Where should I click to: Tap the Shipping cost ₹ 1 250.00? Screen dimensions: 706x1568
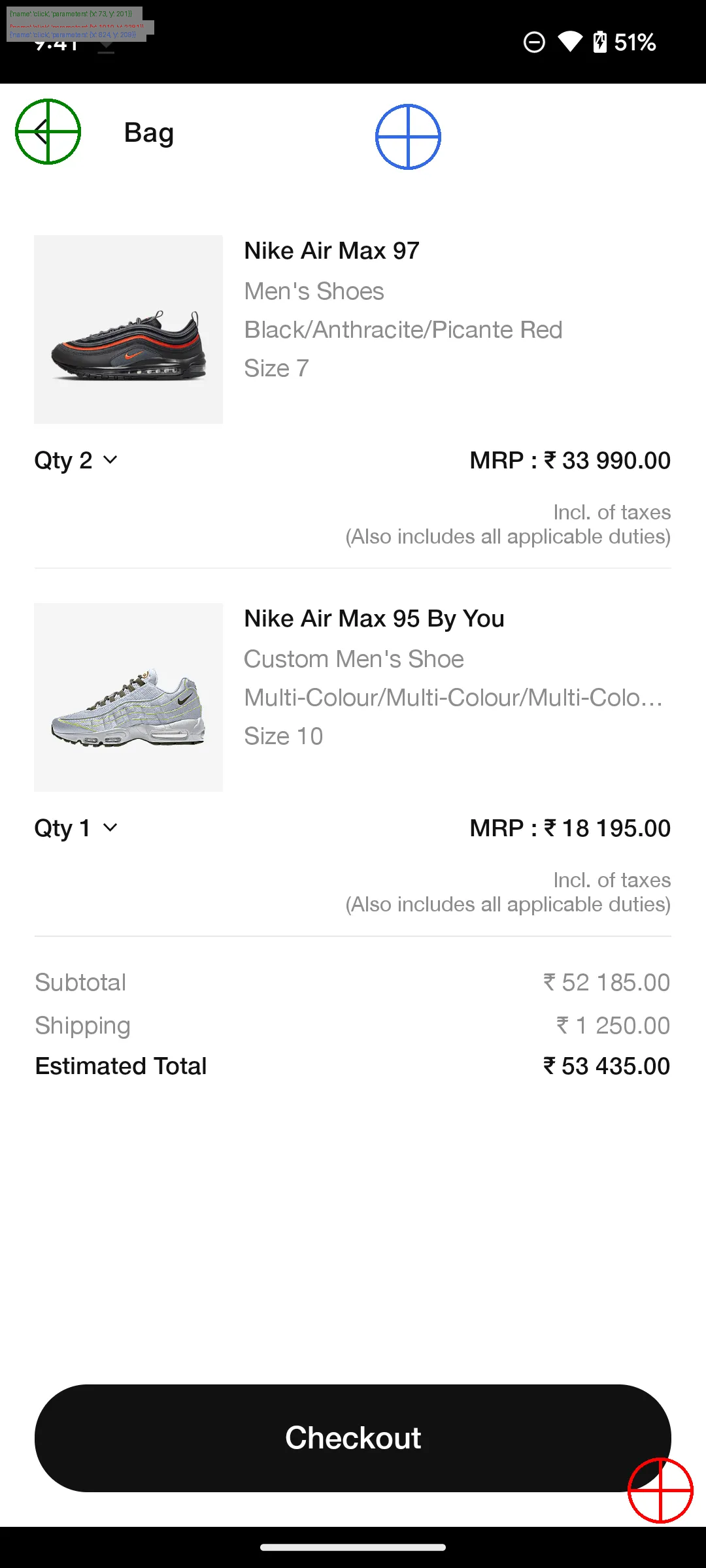tap(613, 1026)
